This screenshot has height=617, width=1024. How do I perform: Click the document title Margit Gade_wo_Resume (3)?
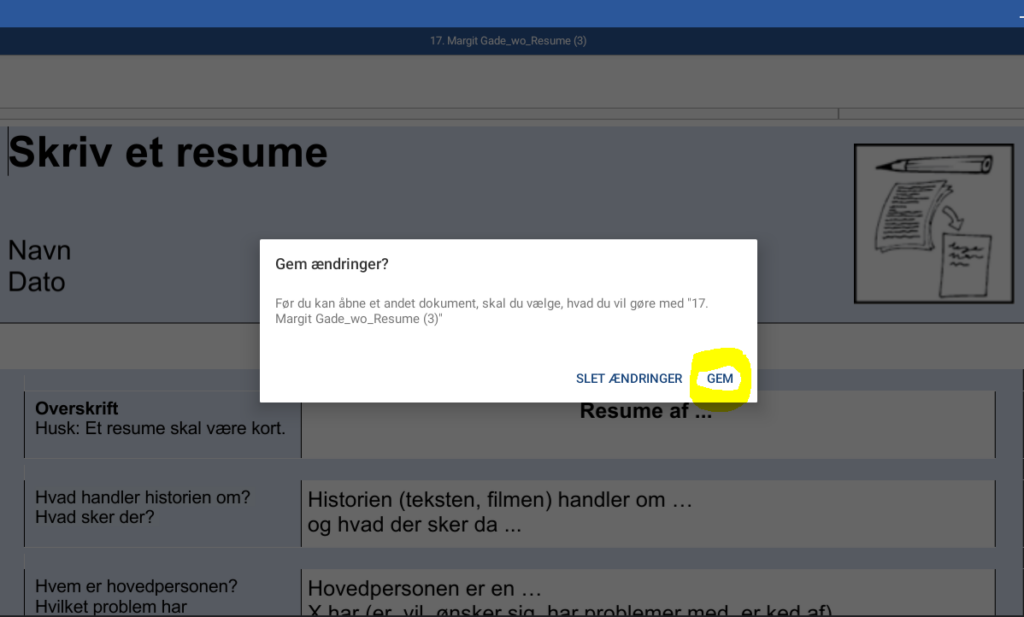(x=508, y=40)
